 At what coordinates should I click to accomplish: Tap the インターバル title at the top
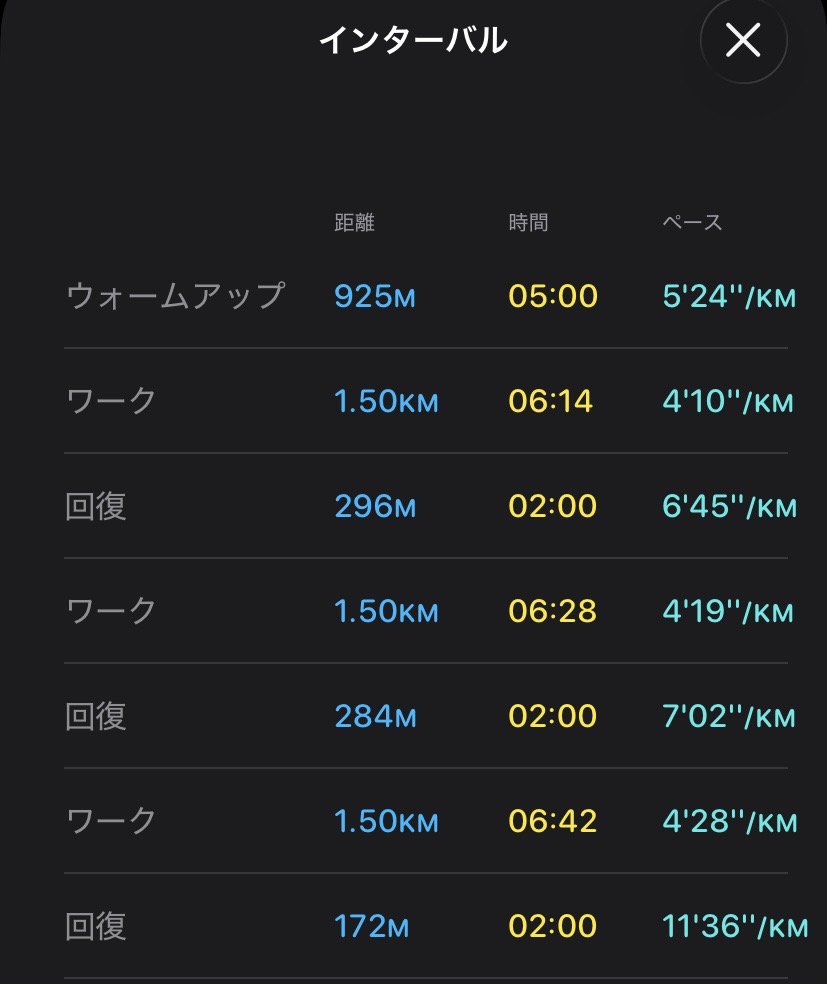(x=413, y=41)
